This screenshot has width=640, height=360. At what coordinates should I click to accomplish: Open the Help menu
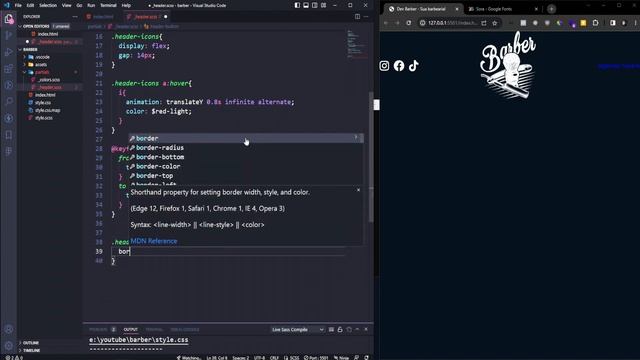click(x=126, y=5)
